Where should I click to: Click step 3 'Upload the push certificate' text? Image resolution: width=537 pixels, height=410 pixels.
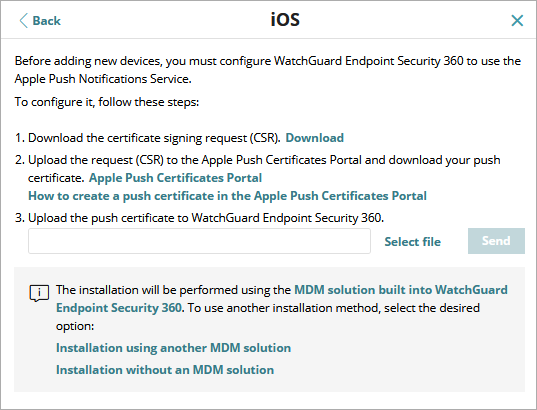(x=206, y=218)
